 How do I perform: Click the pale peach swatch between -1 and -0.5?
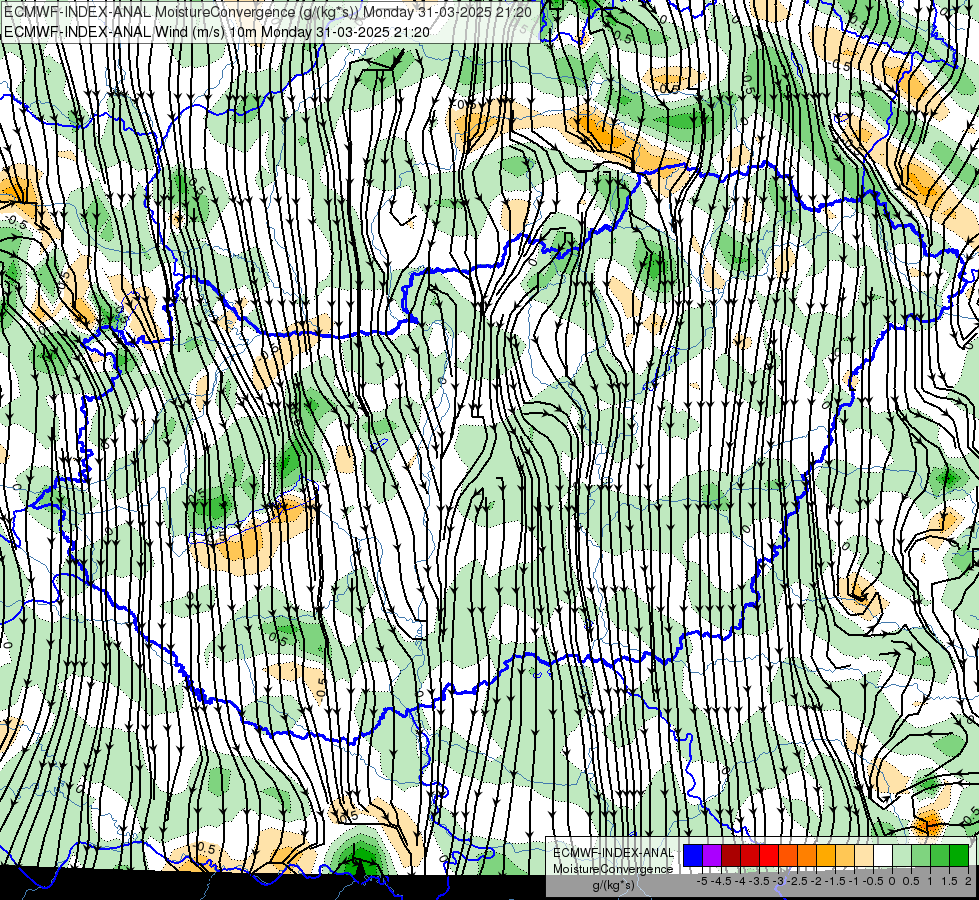tap(864, 856)
